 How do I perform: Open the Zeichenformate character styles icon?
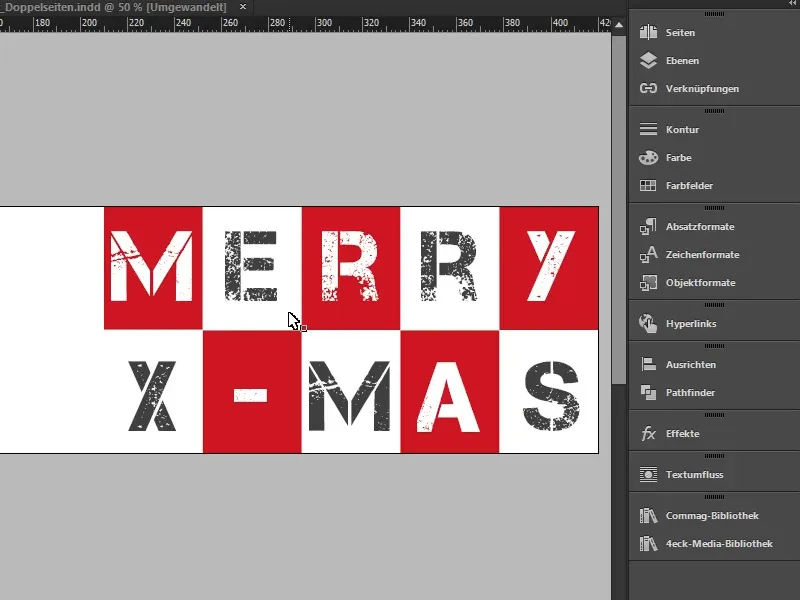(x=648, y=254)
